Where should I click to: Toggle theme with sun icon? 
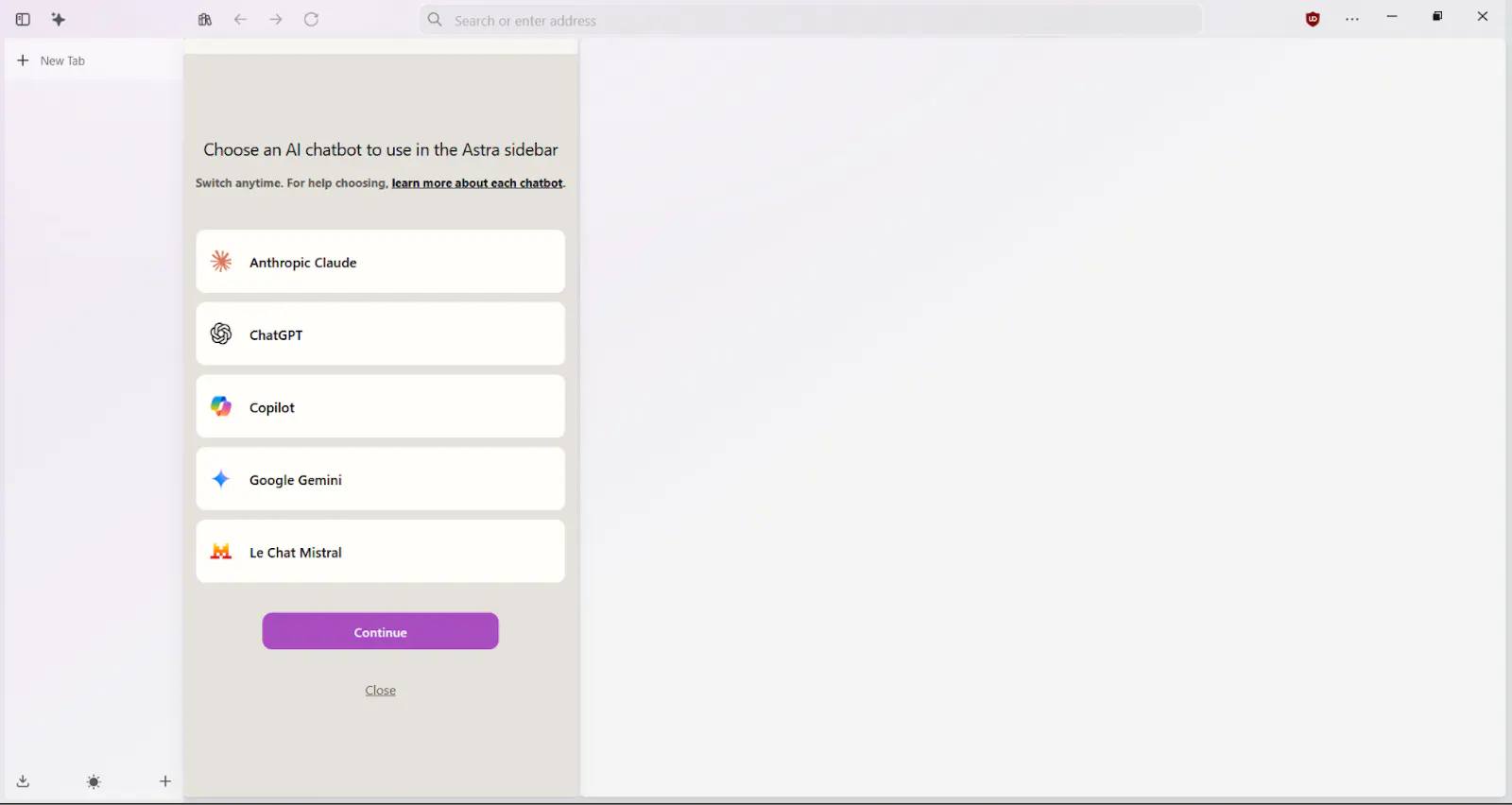[x=94, y=781]
